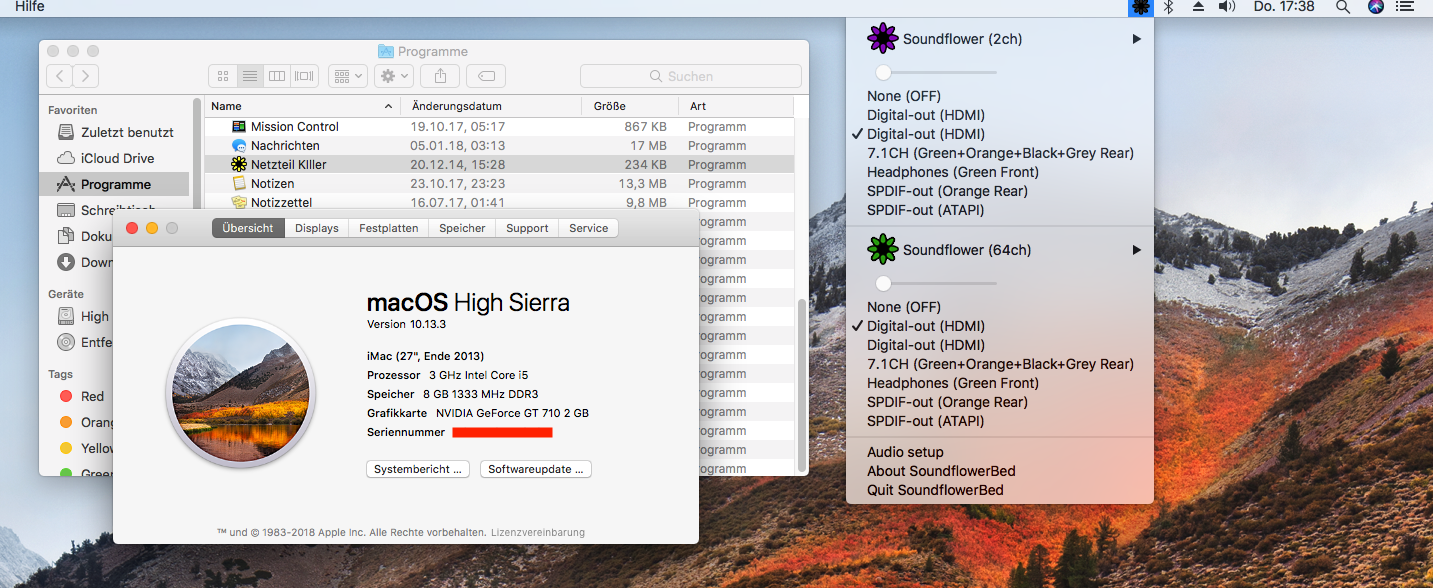Switch Finder to column view
This screenshot has height=588, width=1433.
[277, 76]
